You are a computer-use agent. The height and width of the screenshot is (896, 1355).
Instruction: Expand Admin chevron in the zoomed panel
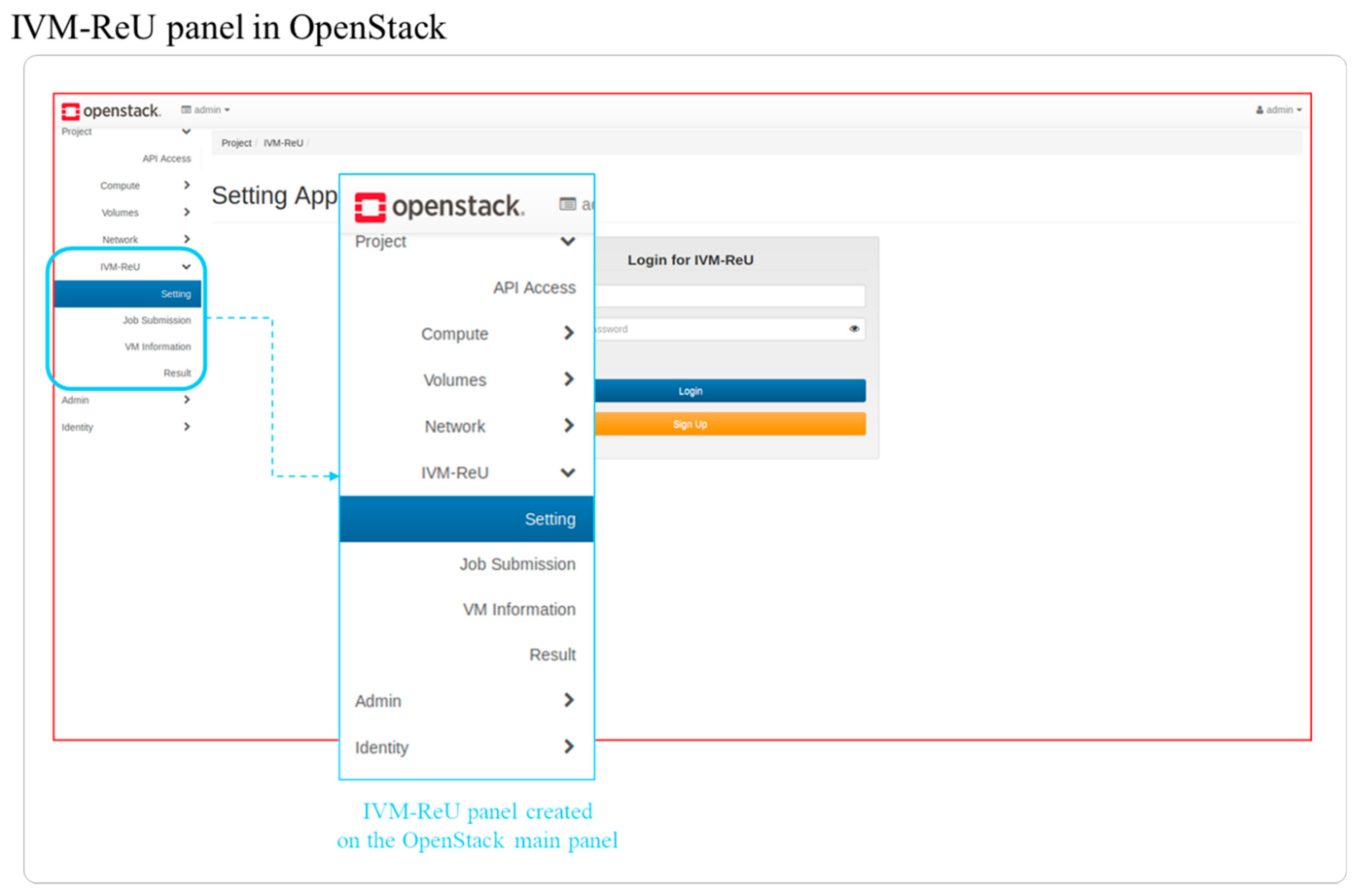(568, 700)
